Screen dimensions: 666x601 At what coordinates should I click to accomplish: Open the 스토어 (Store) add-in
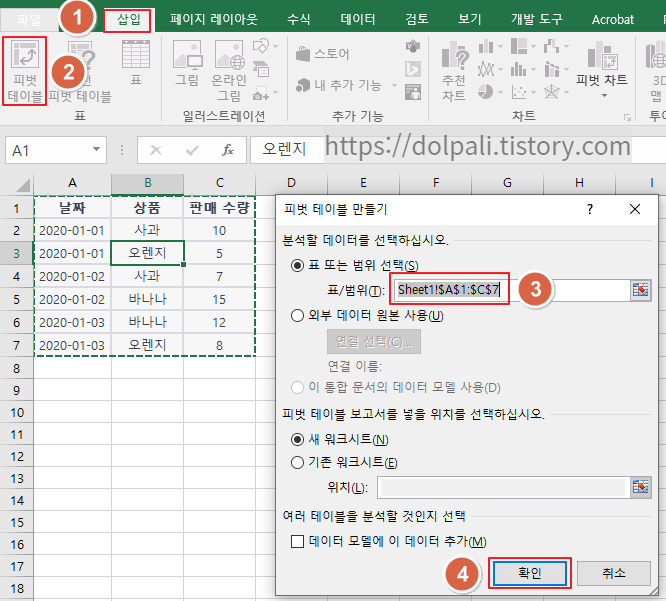click(323, 54)
